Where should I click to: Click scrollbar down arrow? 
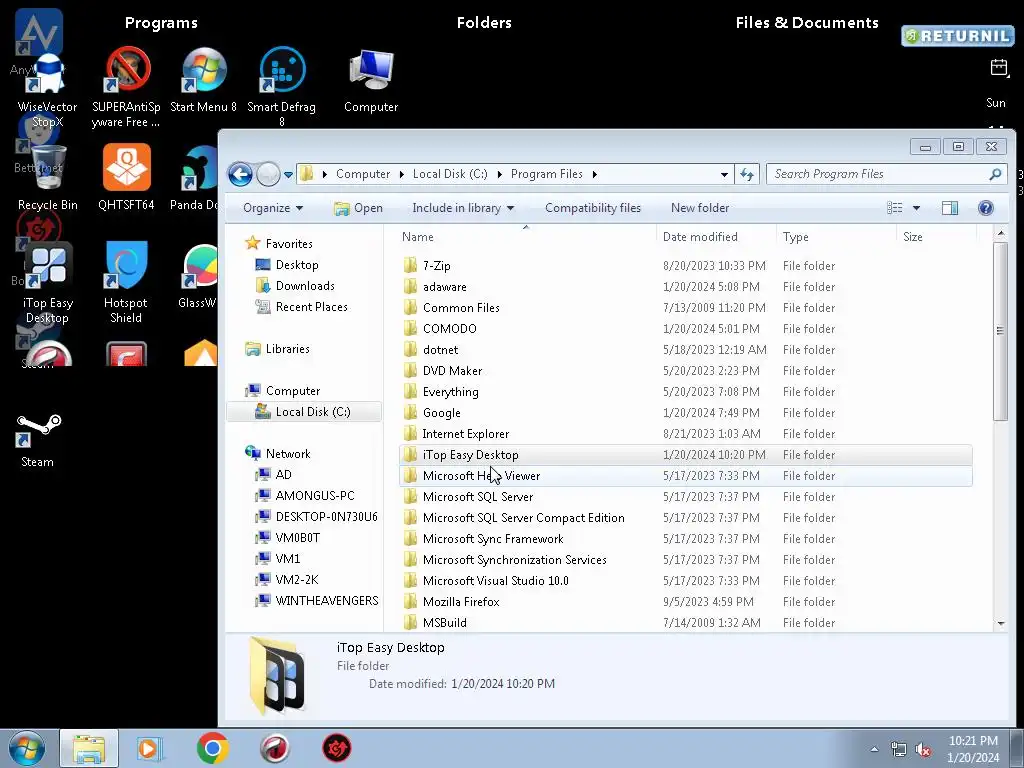1000,624
